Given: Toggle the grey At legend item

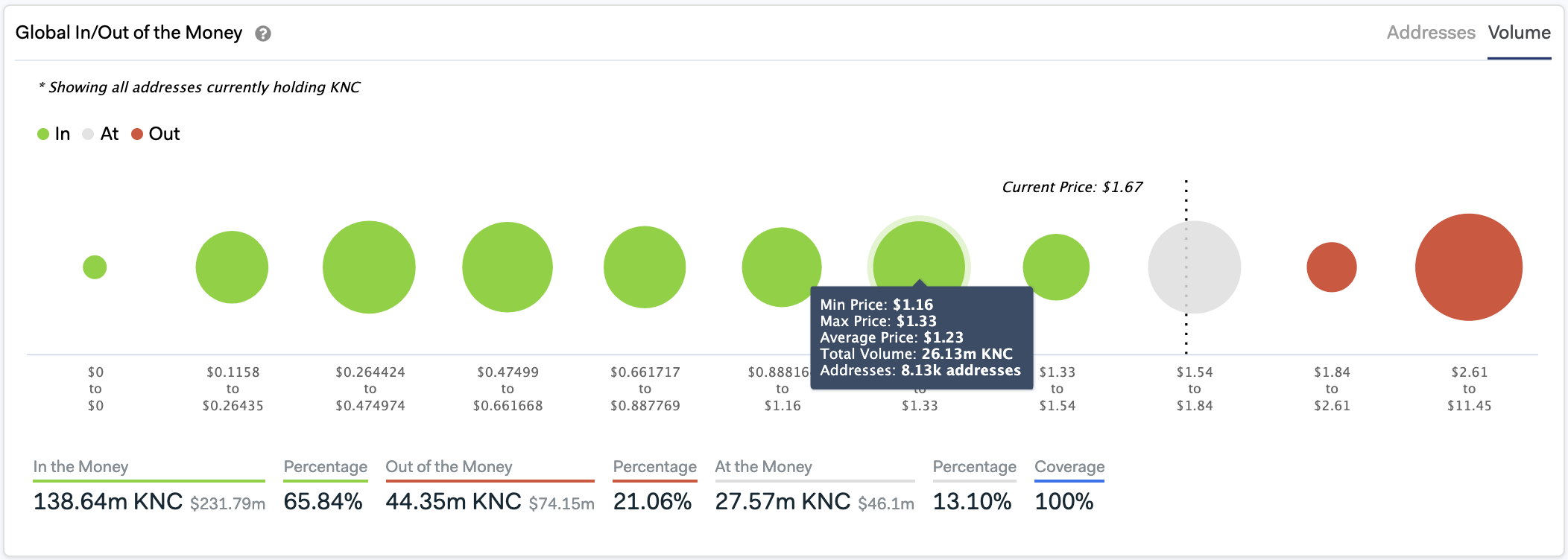Looking at the screenshot, I should click(x=101, y=134).
